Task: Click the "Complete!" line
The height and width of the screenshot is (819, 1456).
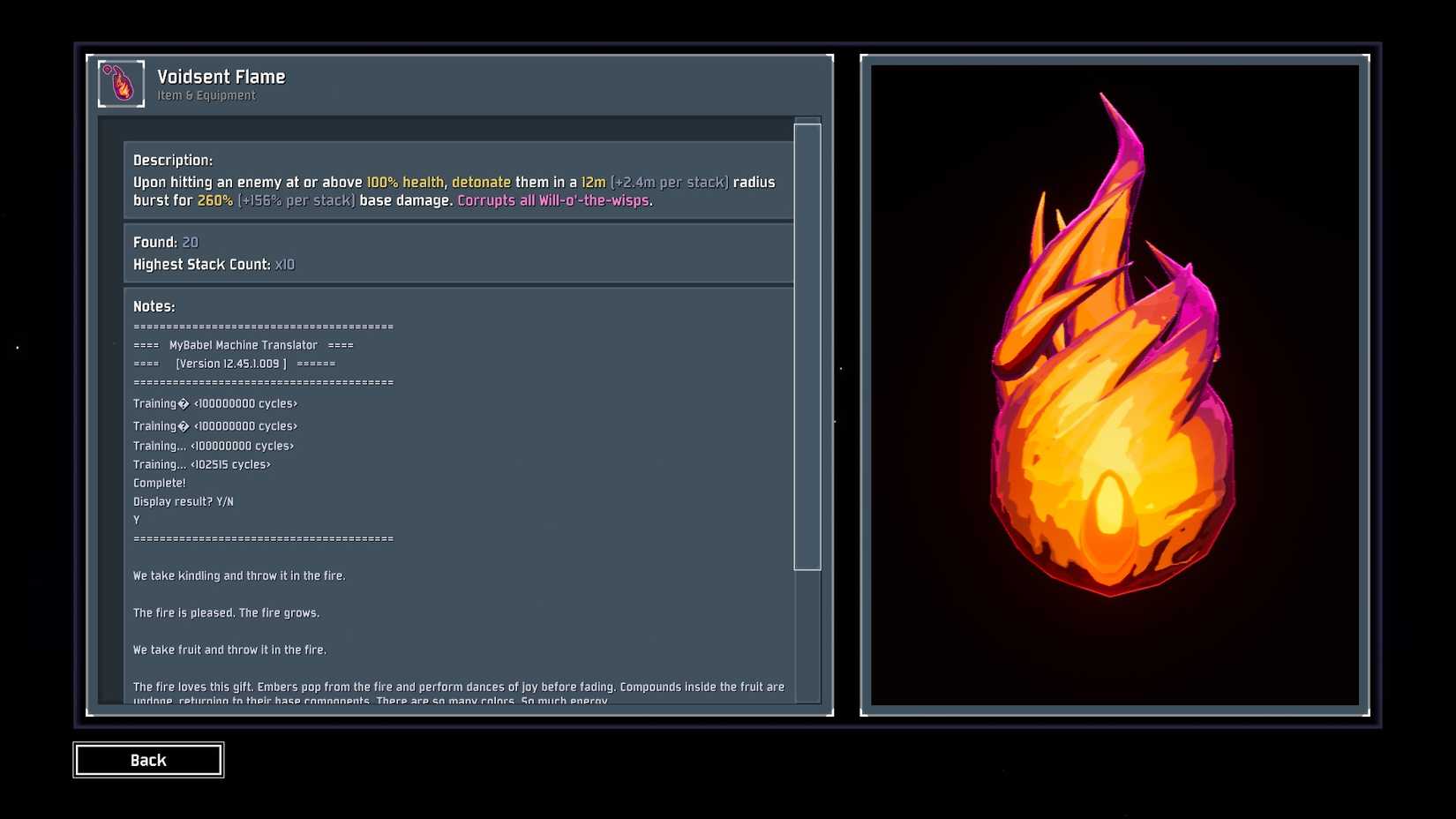Action: 160,483
